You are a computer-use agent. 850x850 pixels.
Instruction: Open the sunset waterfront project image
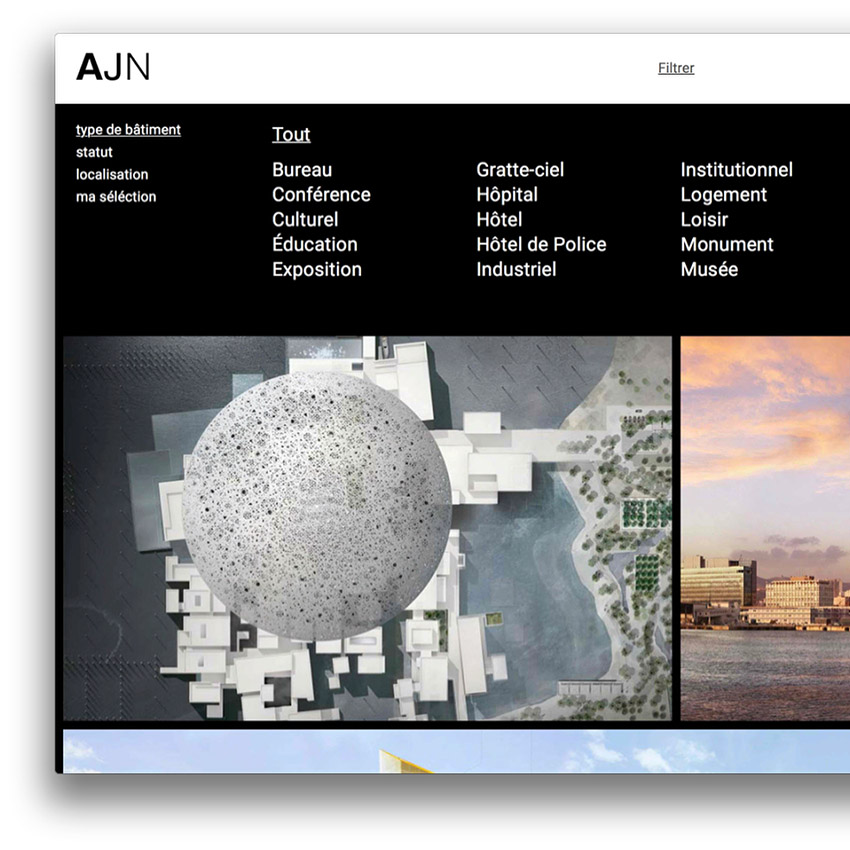point(765,528)
